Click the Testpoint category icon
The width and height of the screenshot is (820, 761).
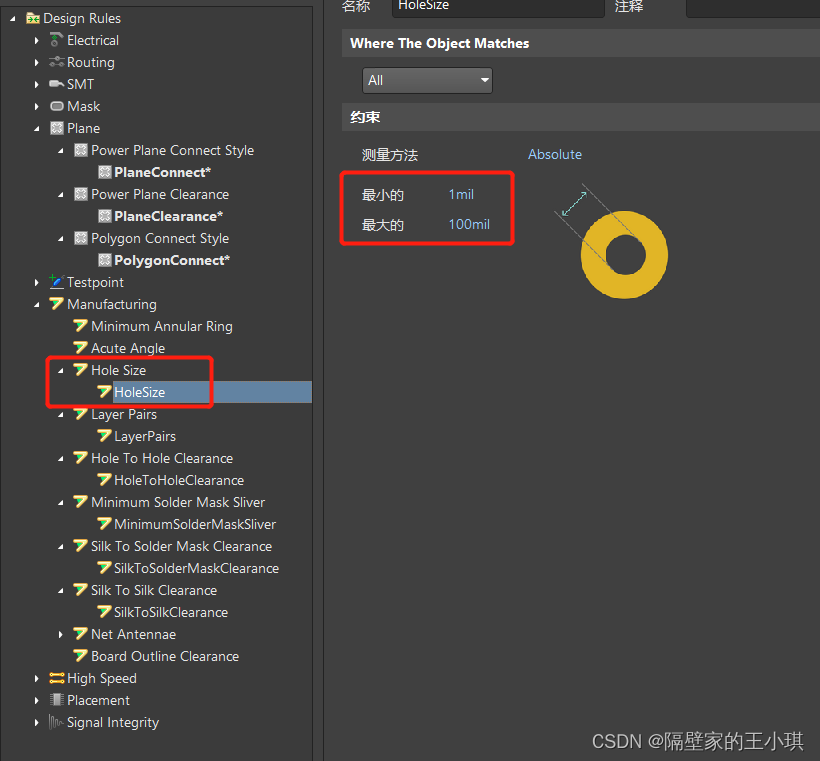coord(56,282)
